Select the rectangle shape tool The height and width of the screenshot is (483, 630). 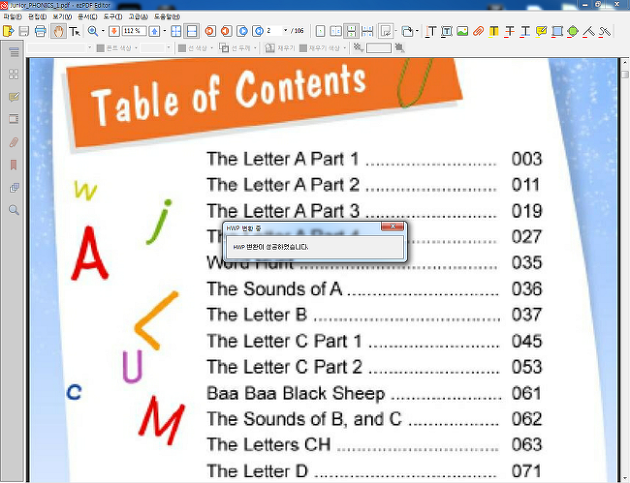click(557, 31)
